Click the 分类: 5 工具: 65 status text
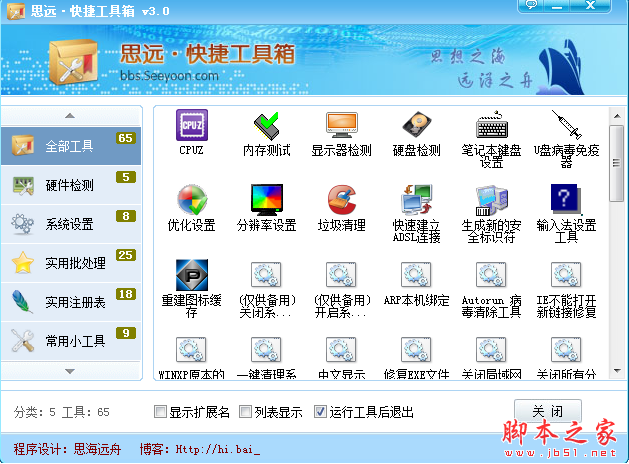The height and width of the screenshot is (464, 629). (x=61, y=412)
